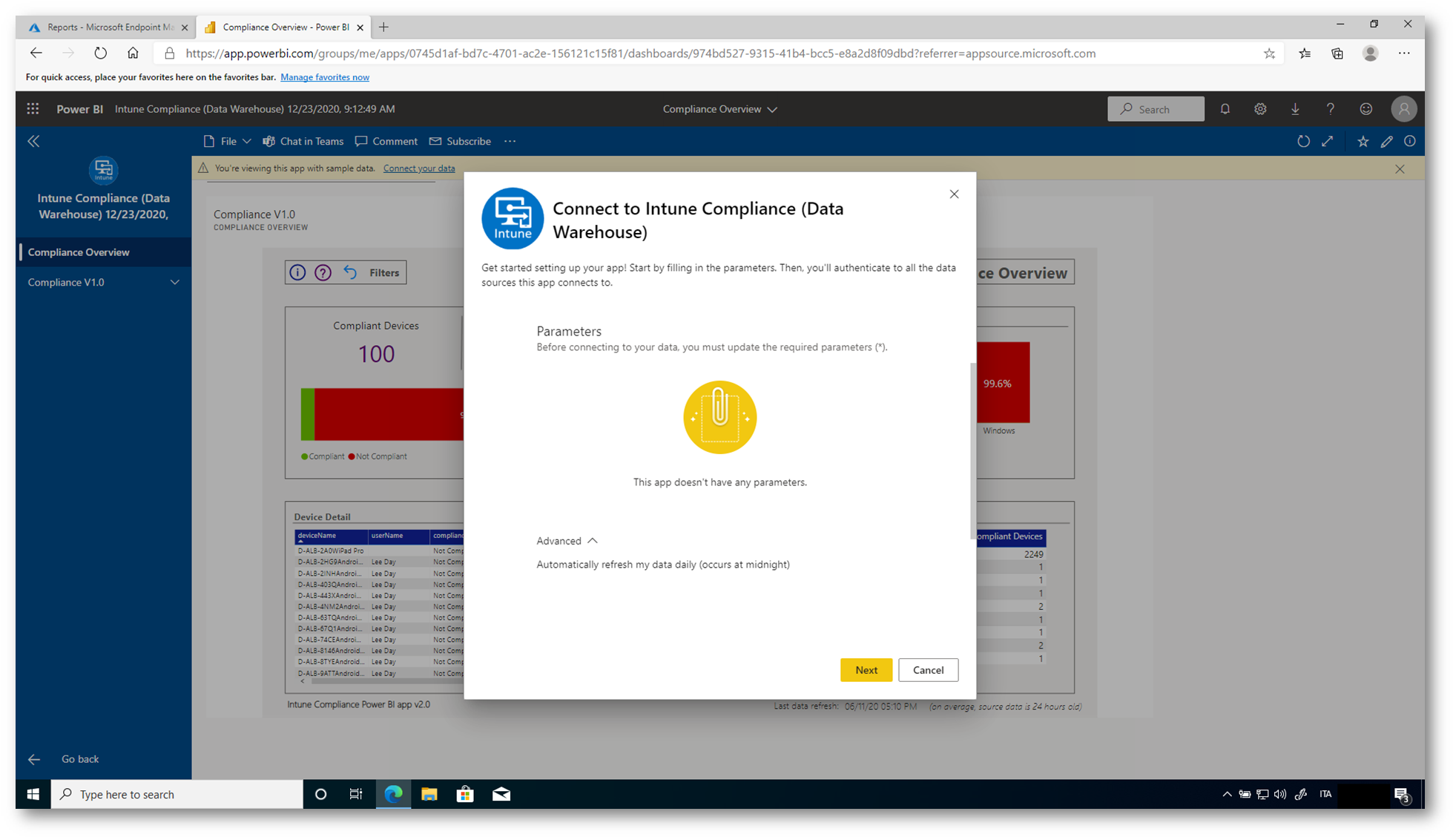Click the download arrow in Power BI header
Viewport: 1456px width, 840px height.
[1295, 109]
